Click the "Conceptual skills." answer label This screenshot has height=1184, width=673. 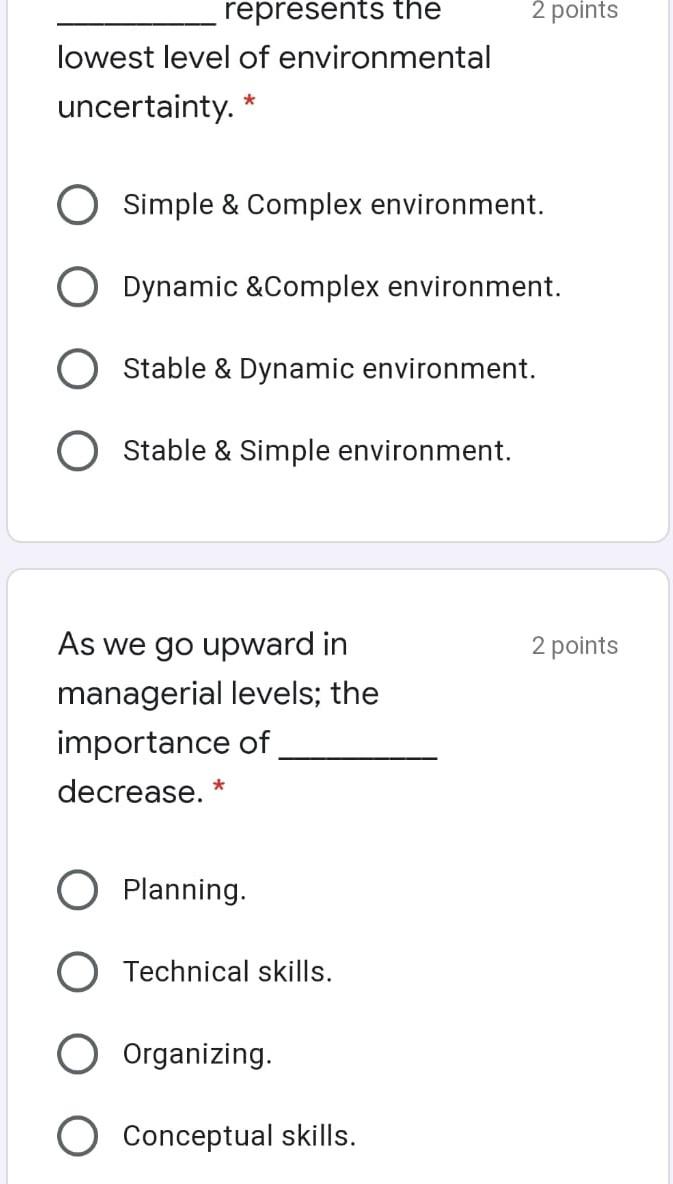pos(239,1136)
